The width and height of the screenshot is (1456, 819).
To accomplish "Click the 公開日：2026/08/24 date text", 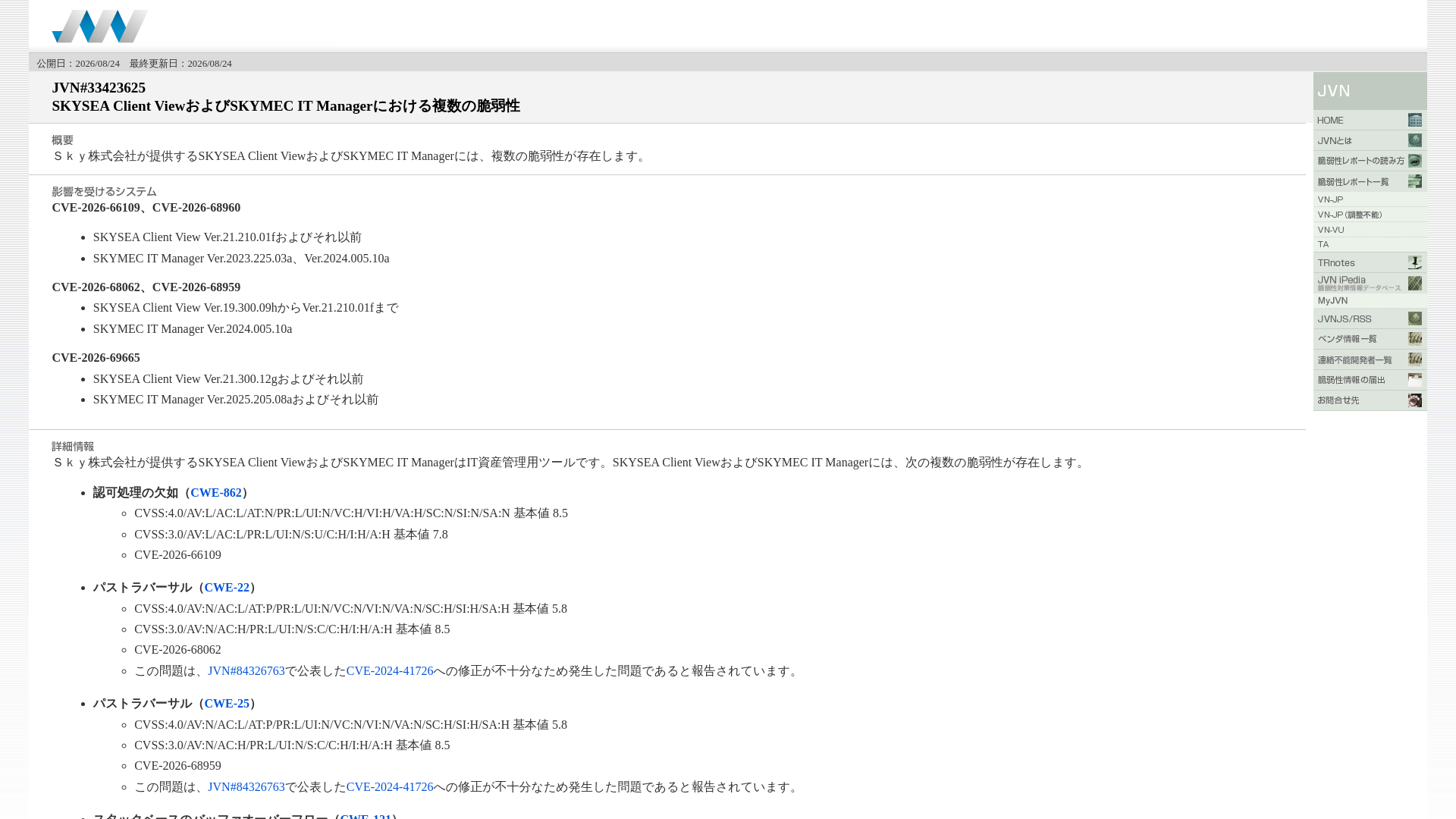I will point(78,64).
